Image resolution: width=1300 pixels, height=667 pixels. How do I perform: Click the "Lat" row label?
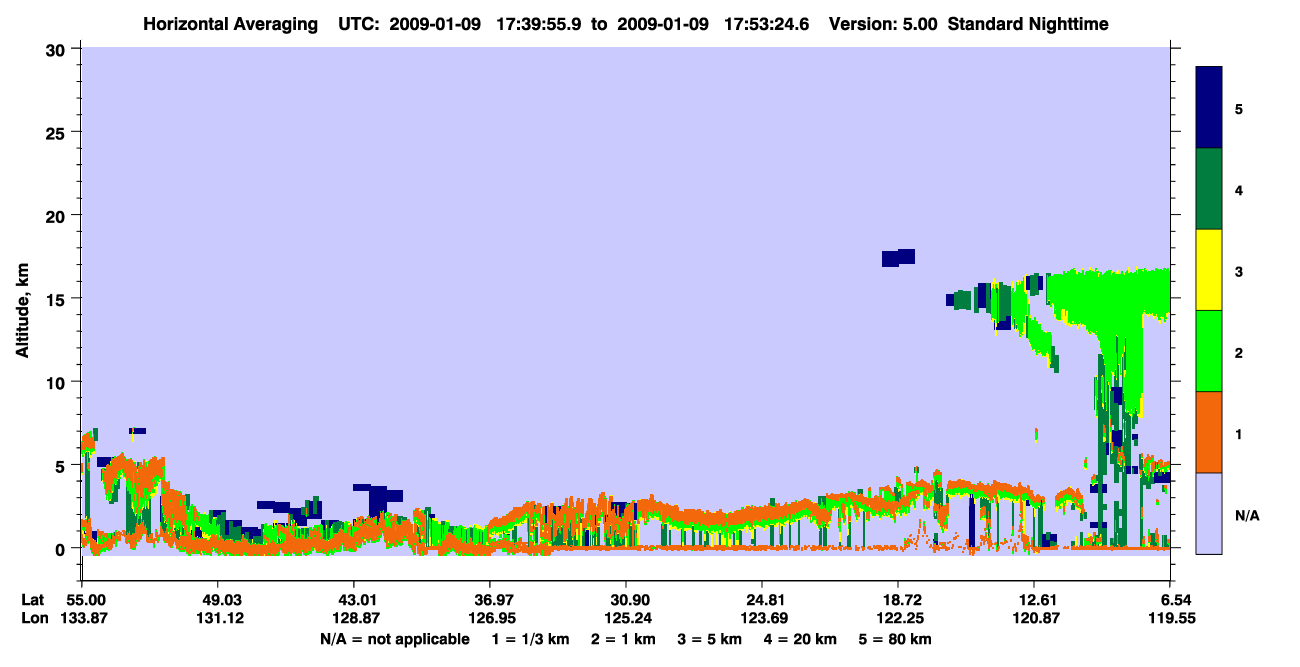pyautogui.click(x=33, y=599)
